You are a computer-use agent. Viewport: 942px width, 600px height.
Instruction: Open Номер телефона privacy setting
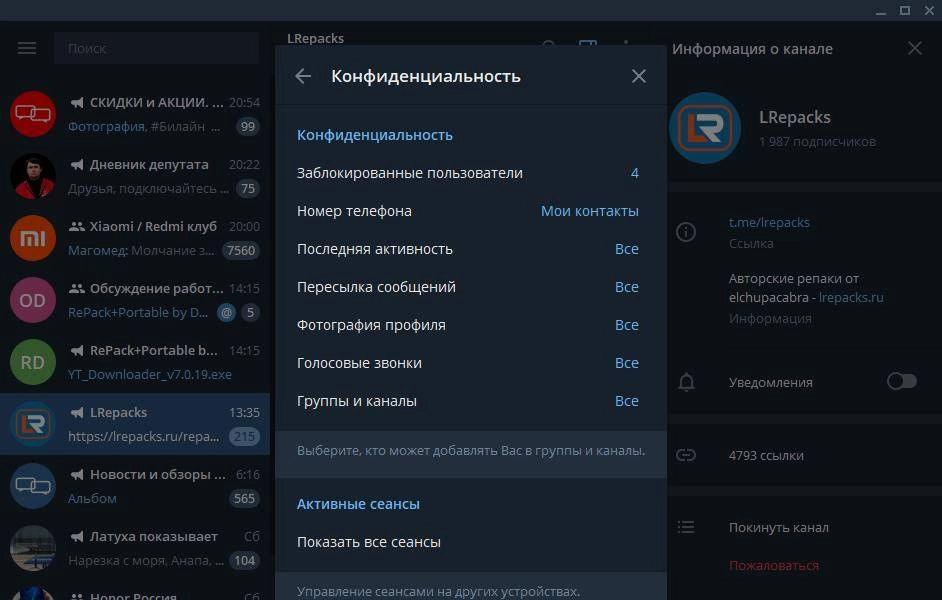tap(471, 211)
